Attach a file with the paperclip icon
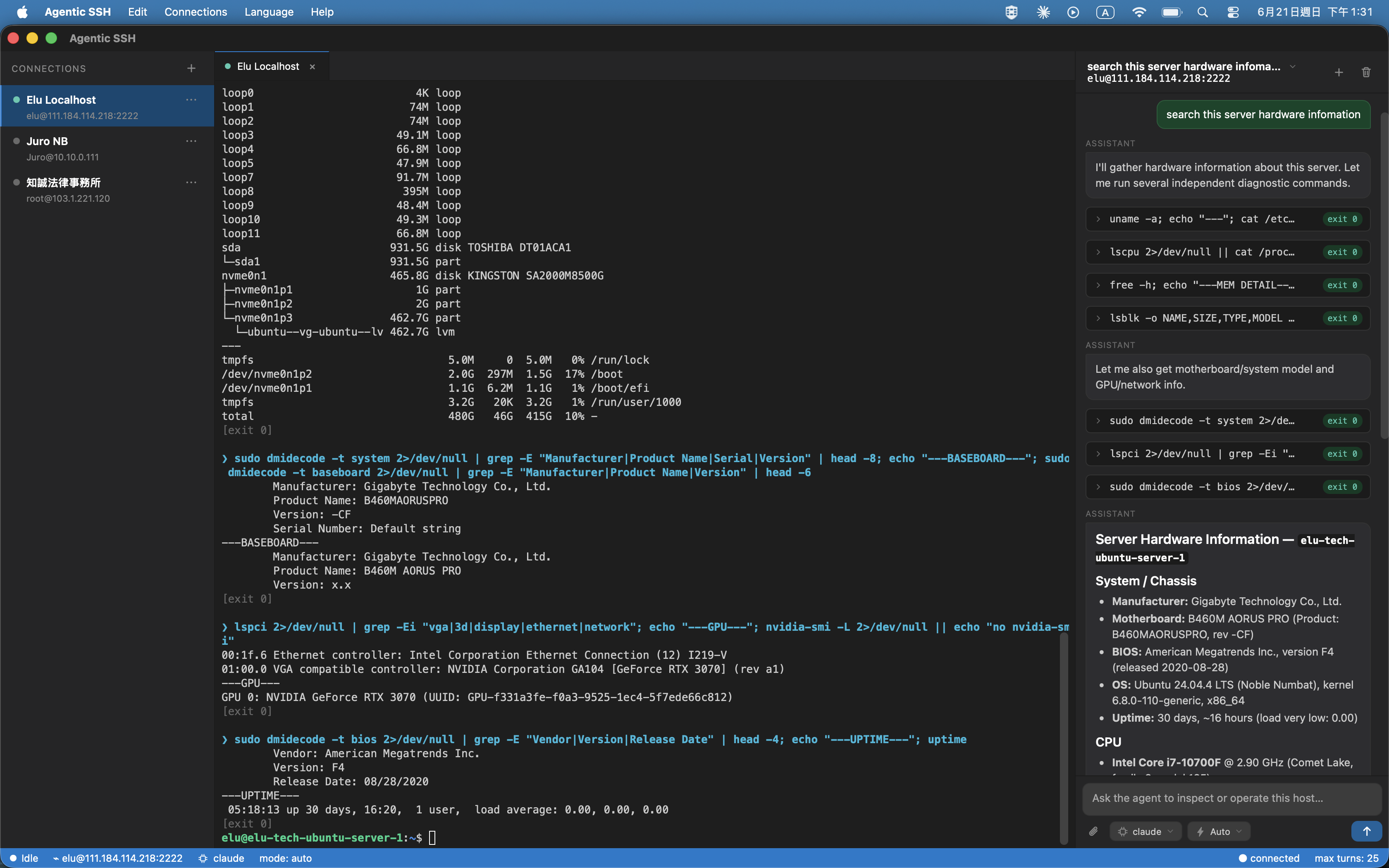 [1093, 831]
